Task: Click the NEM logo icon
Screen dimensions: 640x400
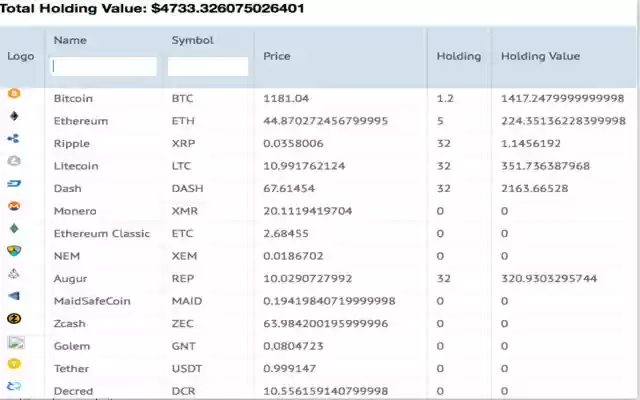Action: (x=14, y=251)
